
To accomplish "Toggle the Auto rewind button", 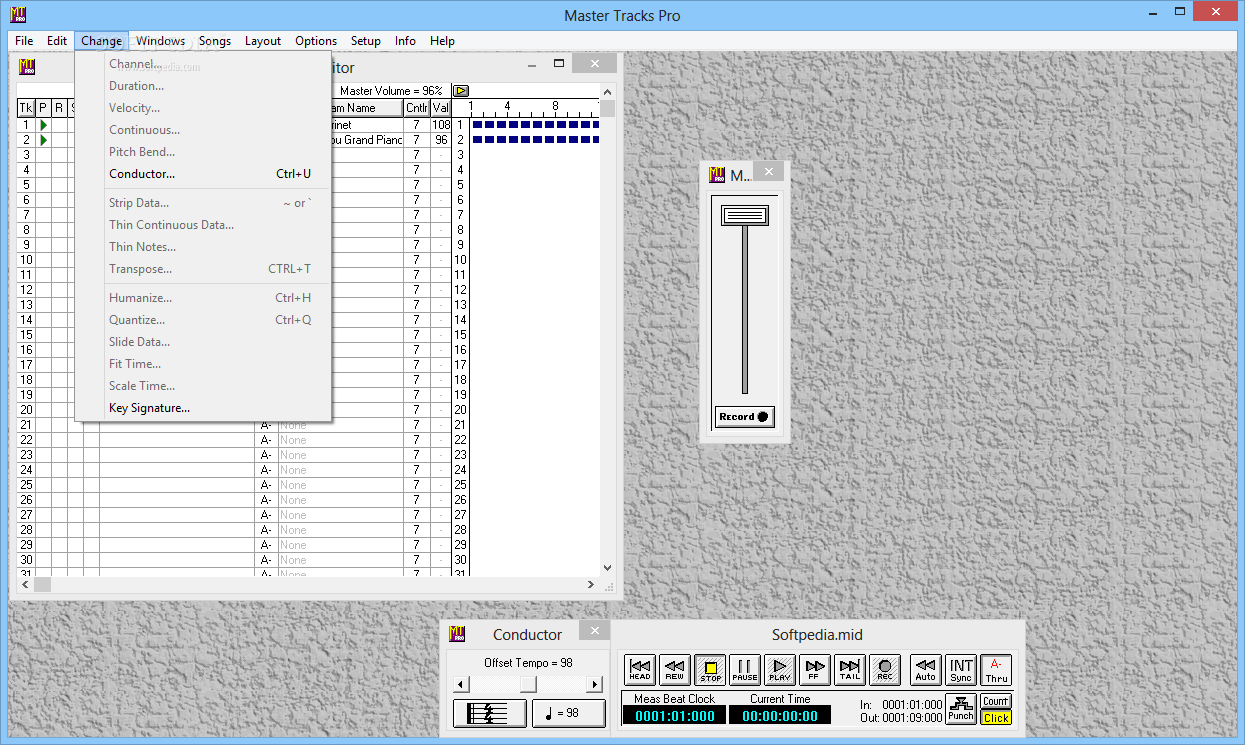I will click(x=926, y=669).
